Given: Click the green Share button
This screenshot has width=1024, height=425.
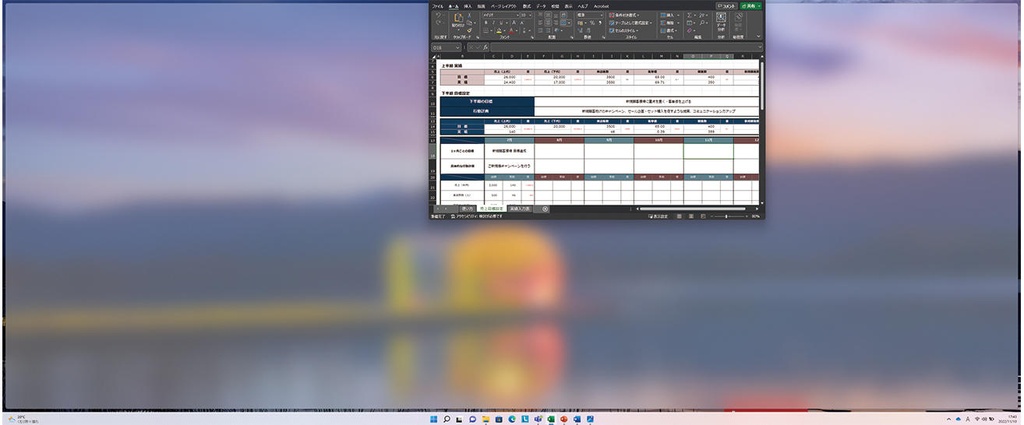Looking at the screenshot, I should pos(750,7).
